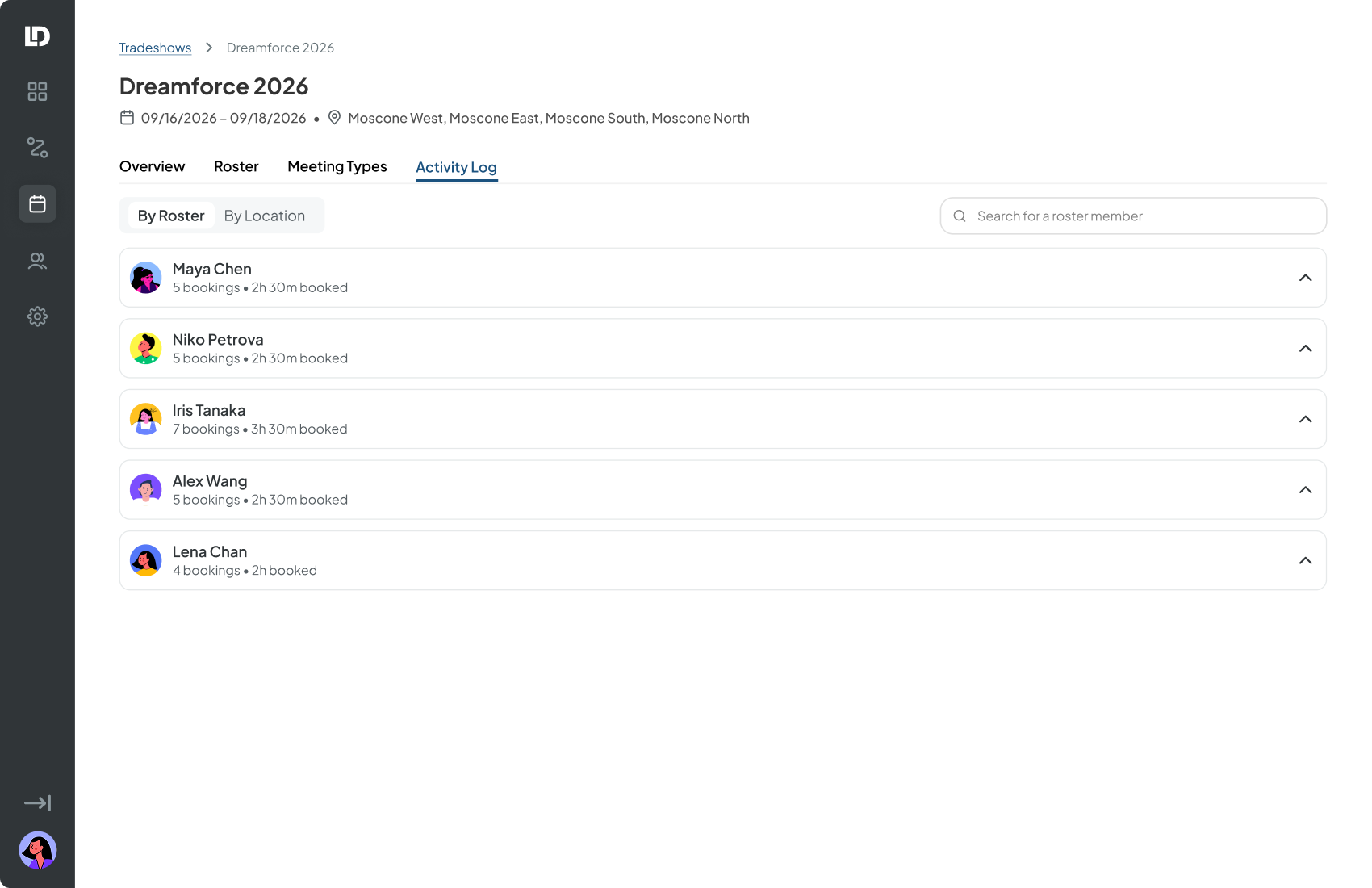Click the 09/16/2026 – 09/18/2026 date range
This screenshot has height=888, width=1372.
coord(224,118)
